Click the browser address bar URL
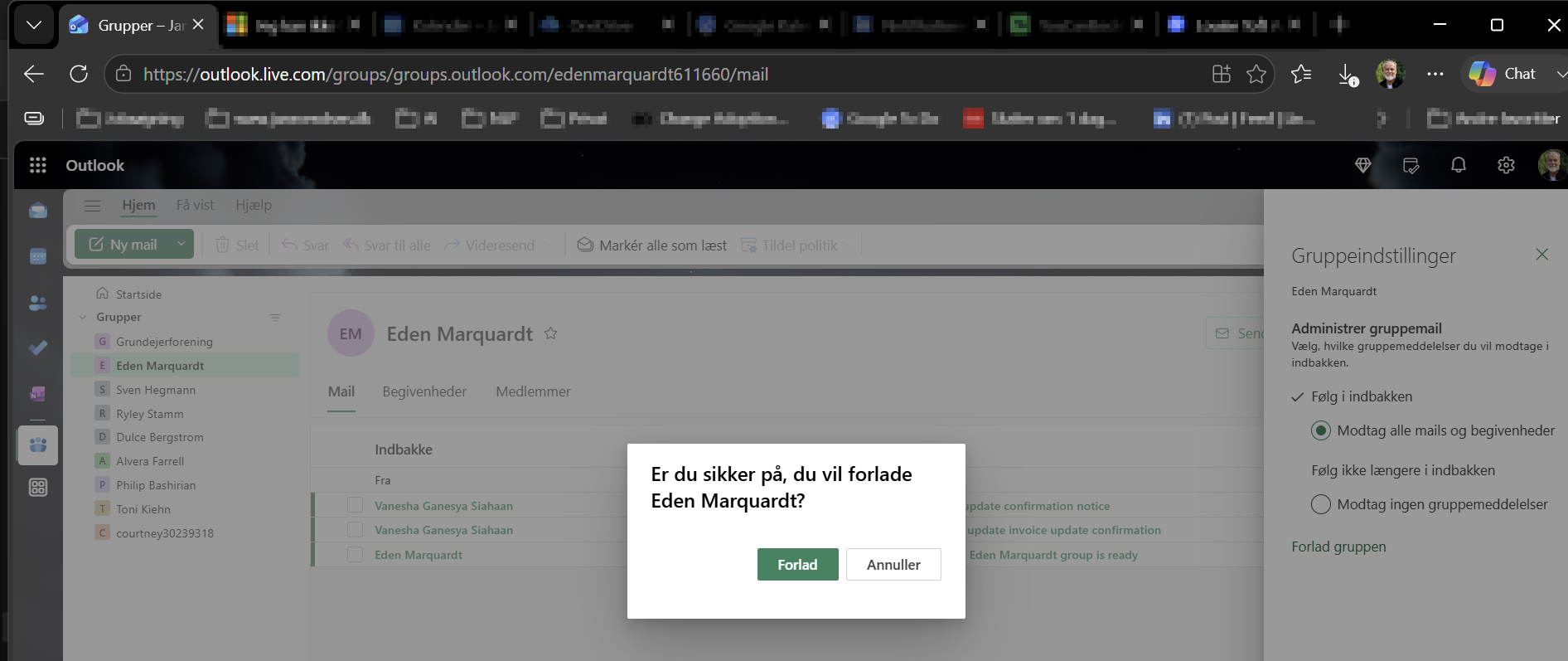The width and height of the screenshot is (1568, 661). coord(456,75)
